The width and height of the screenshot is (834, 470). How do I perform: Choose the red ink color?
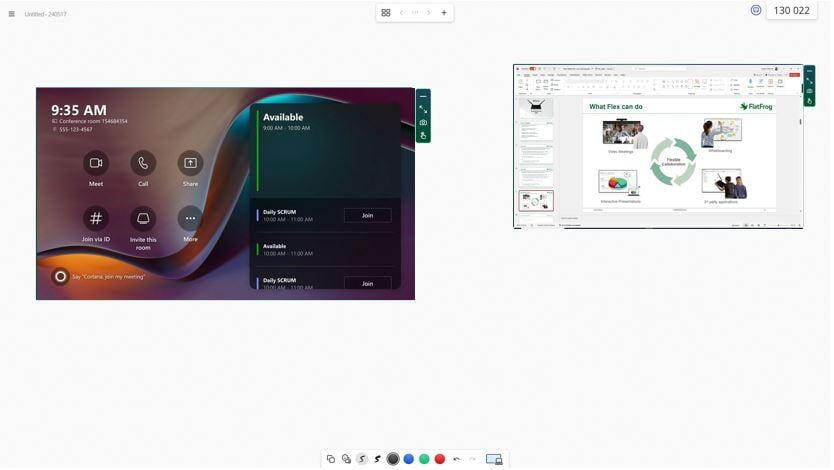440,459
